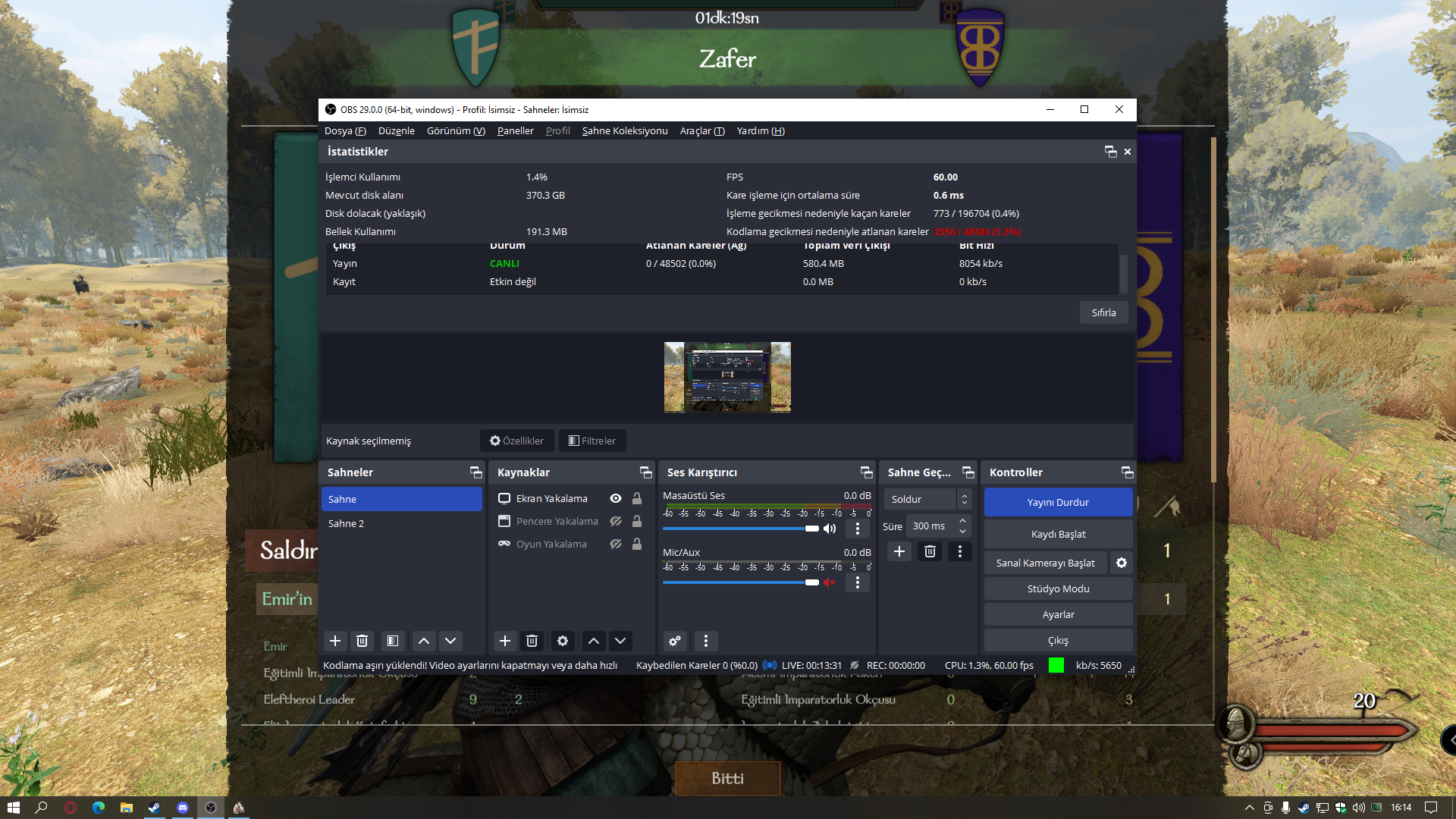Image resolution: width=1456 pixels, height=819 pixels.
Task: Click Yayını Durdur to stop streaming
Action: tap(1058, 502)
